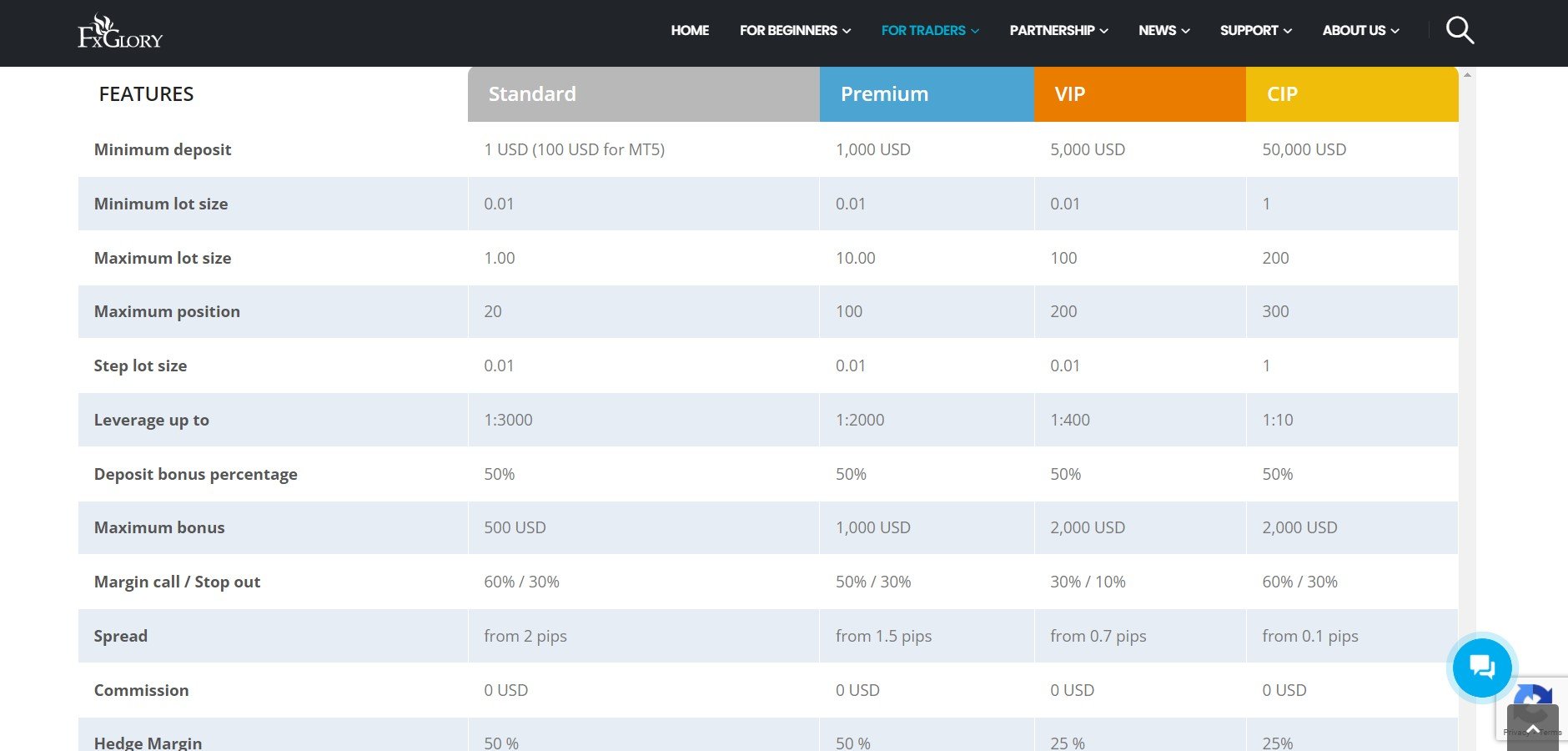Image resolution: width=1568 pixels, height=751 pixels.
Task: Click the "Minimum lot size" row label
Action: 161,204
